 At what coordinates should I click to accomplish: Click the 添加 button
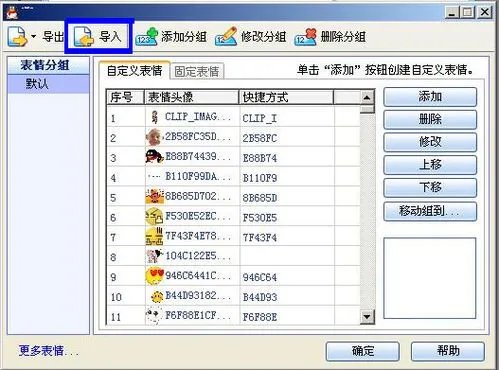pyautogui.click(x=430, y=97)
